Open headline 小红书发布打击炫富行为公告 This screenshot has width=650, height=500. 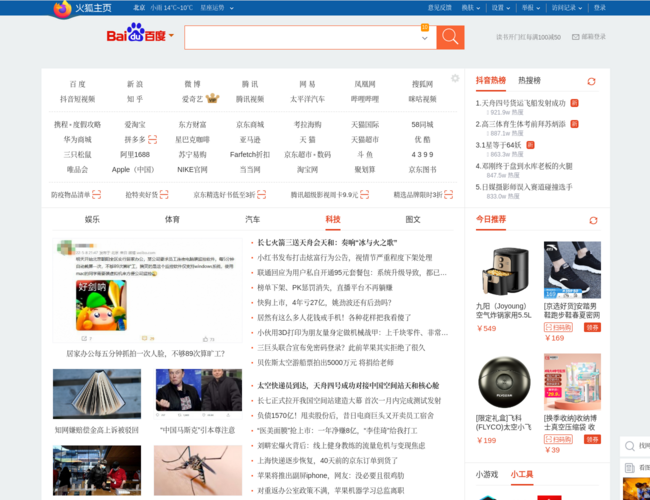[345, 258]
